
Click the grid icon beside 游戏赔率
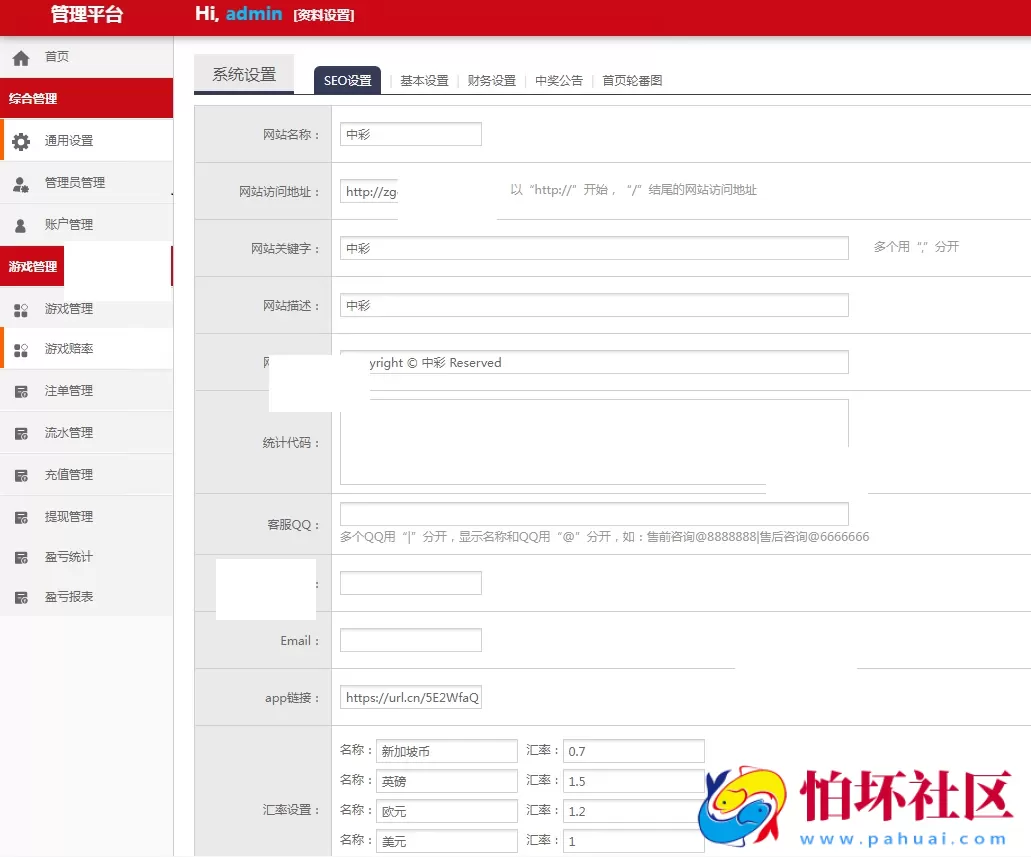pyautogui.click(x=21, y=349)
